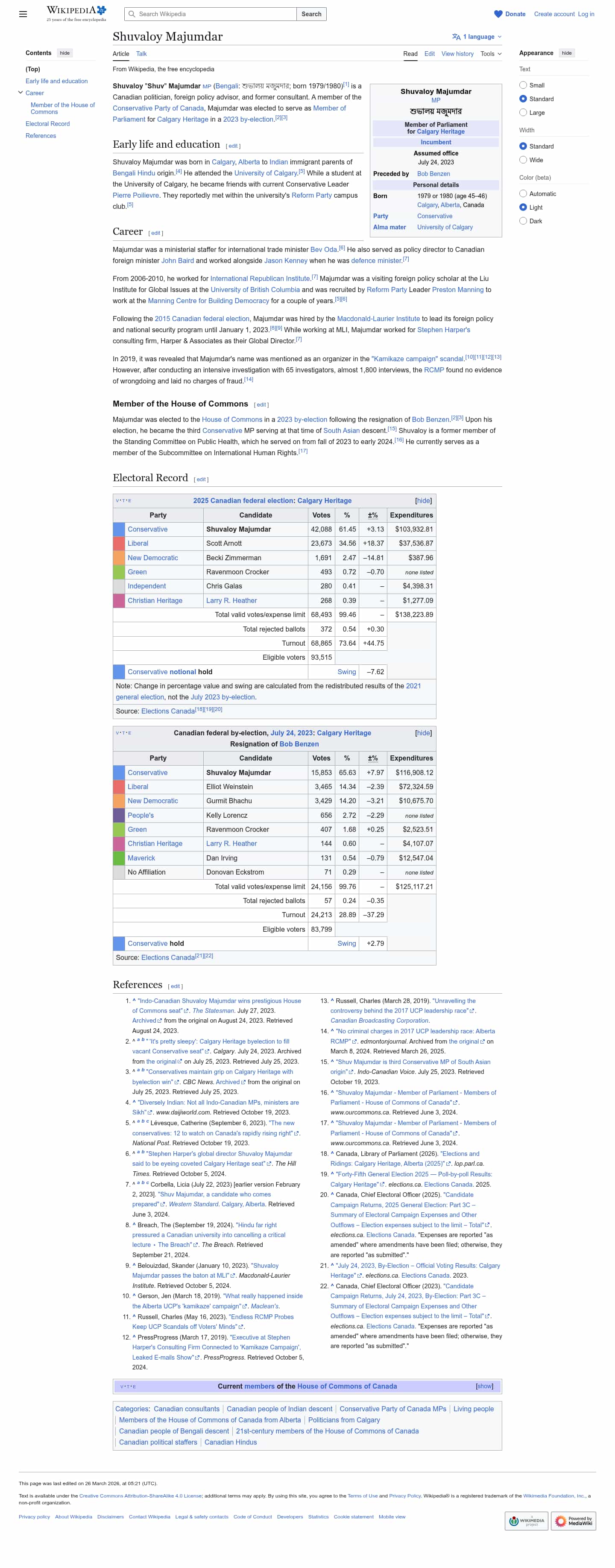Enable the Dark color theme

(x=523, y=221)
